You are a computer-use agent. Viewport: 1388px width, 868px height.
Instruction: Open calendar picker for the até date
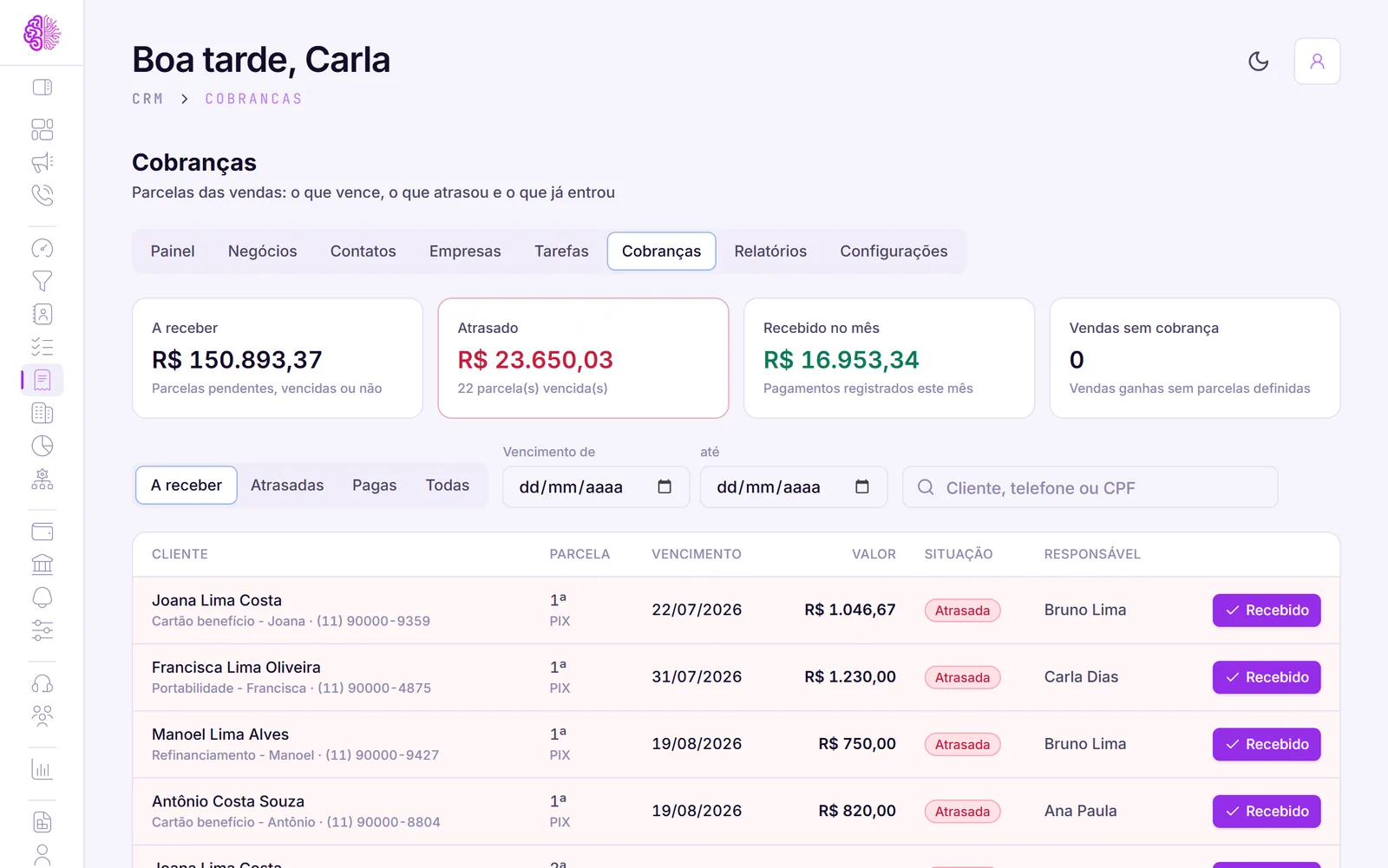point(862,486)
